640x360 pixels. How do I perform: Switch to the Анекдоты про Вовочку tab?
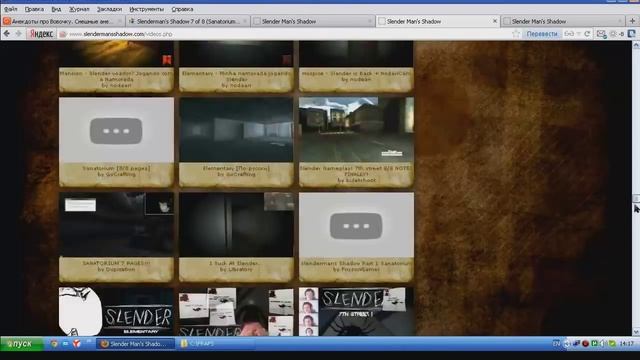coord(62,21)
